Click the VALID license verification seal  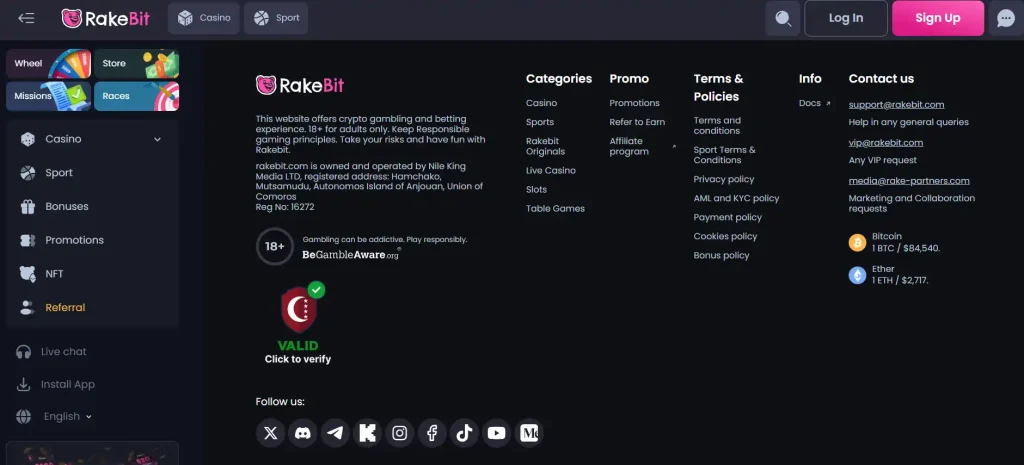298,323
